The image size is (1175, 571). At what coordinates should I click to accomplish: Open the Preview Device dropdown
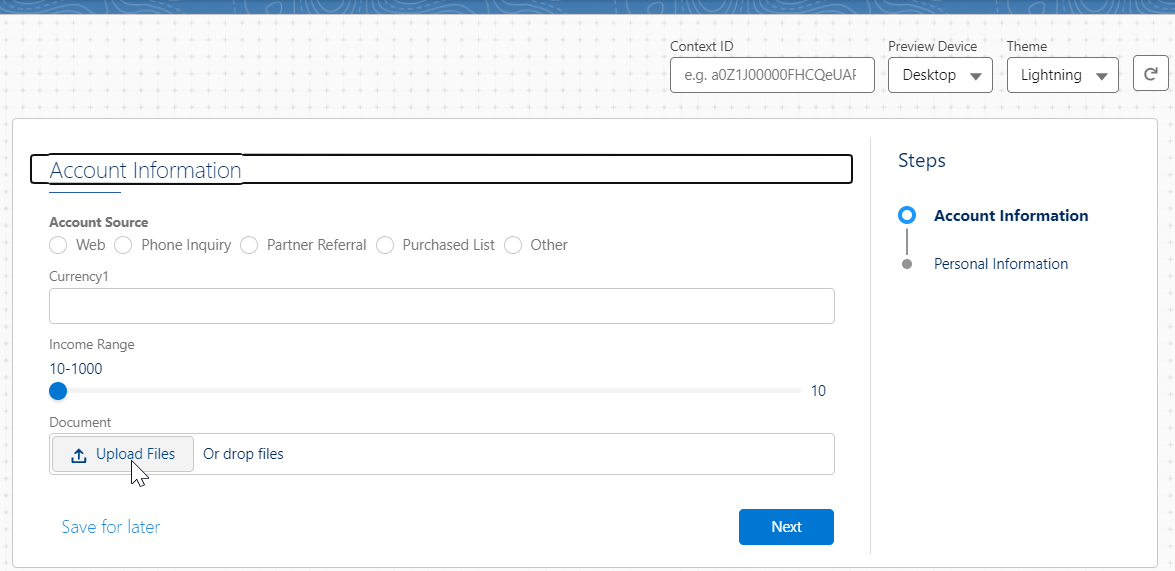pyautogui.click(x=940, y=75)
